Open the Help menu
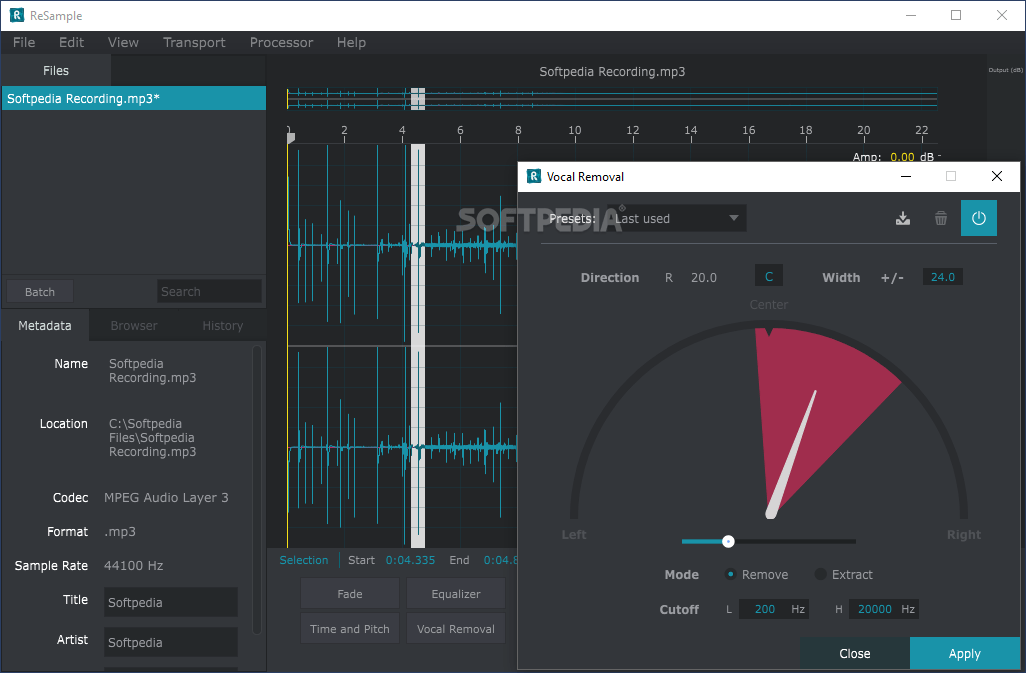 351,43
